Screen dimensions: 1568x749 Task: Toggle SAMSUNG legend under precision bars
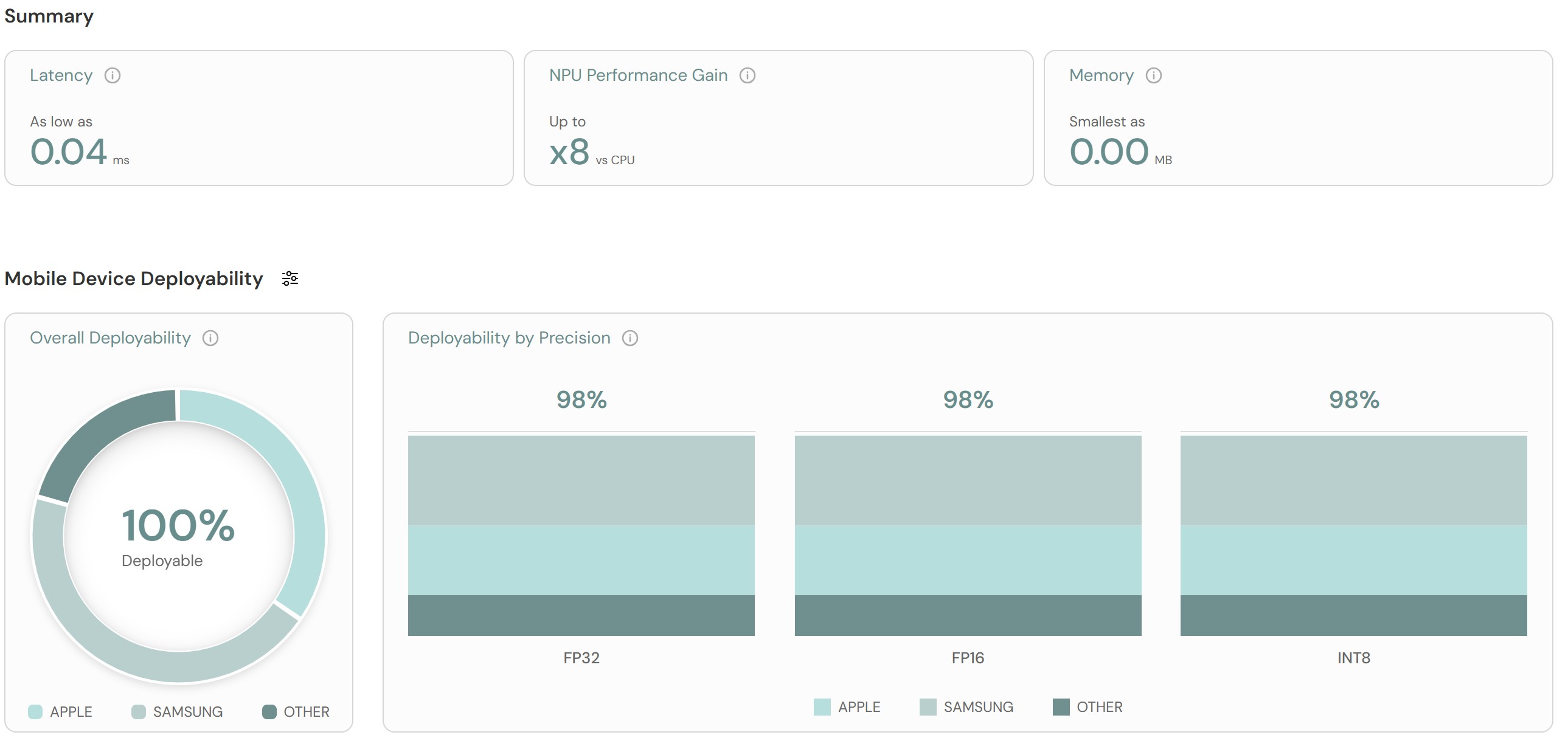(x=966, y=707)
